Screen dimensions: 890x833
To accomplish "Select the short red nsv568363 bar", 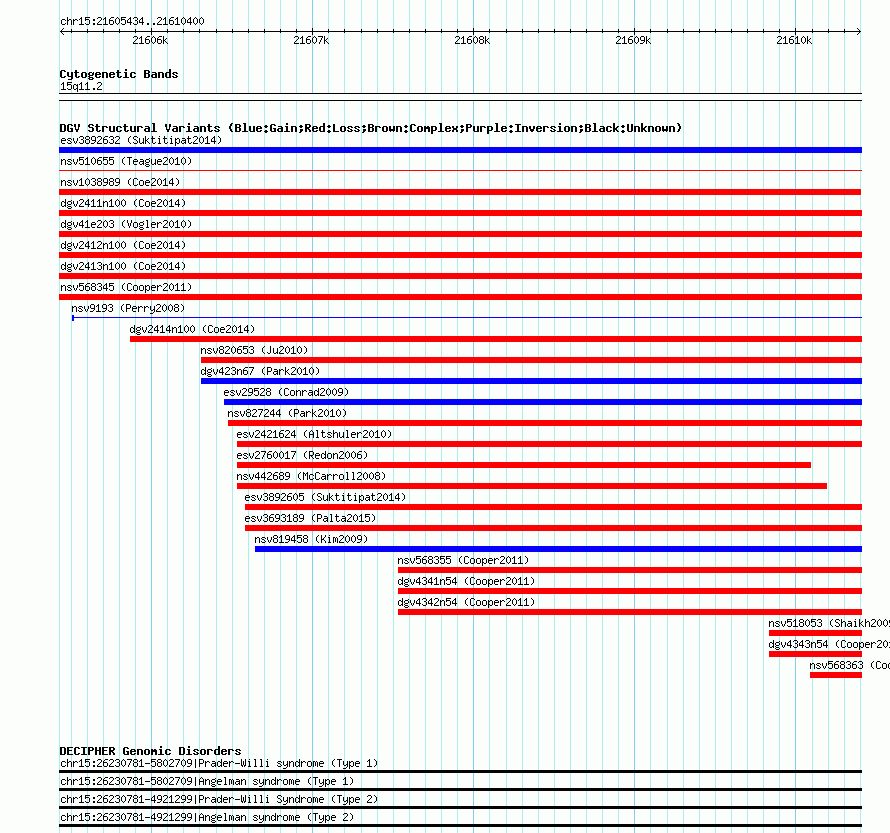I will 836,675.
